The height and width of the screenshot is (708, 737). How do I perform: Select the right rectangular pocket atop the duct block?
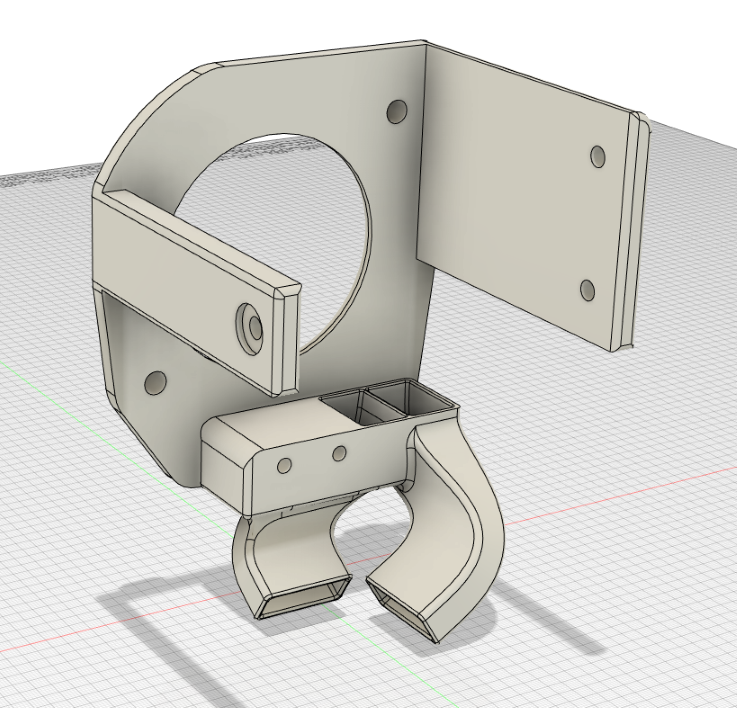411,395
